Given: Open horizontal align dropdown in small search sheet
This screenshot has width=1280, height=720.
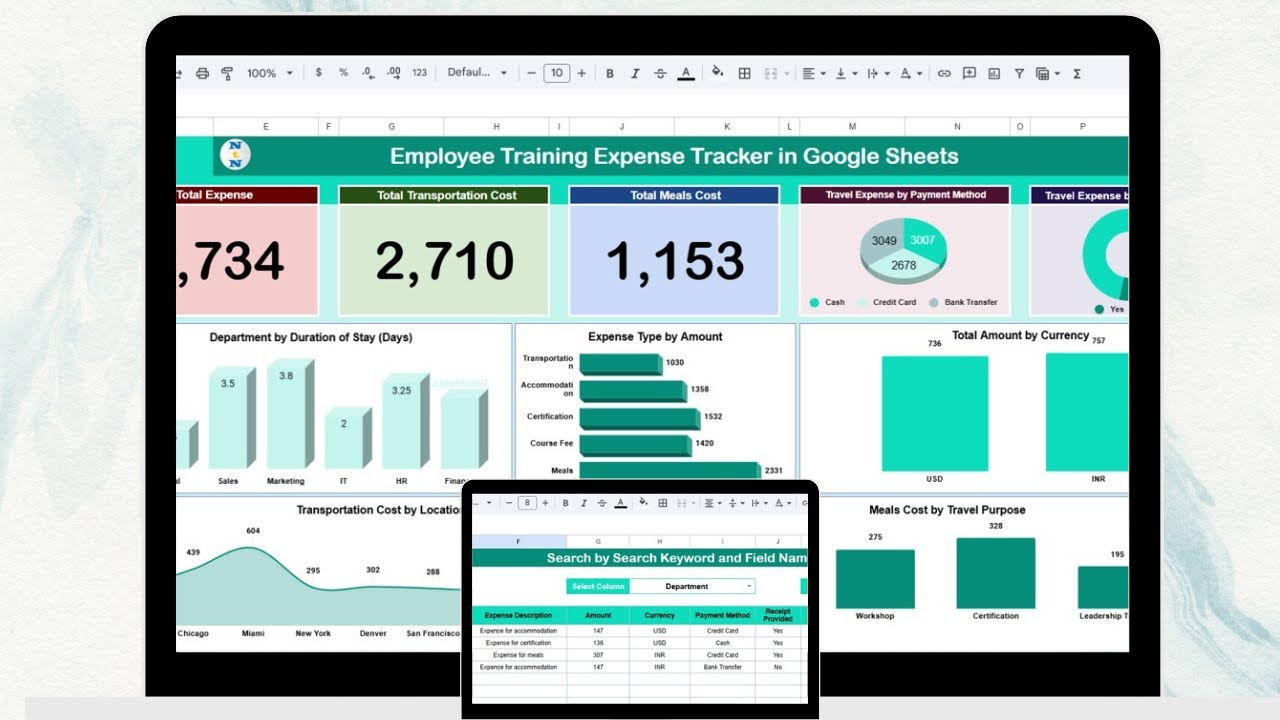Looking at the screenshot, I should coord(712,503).
